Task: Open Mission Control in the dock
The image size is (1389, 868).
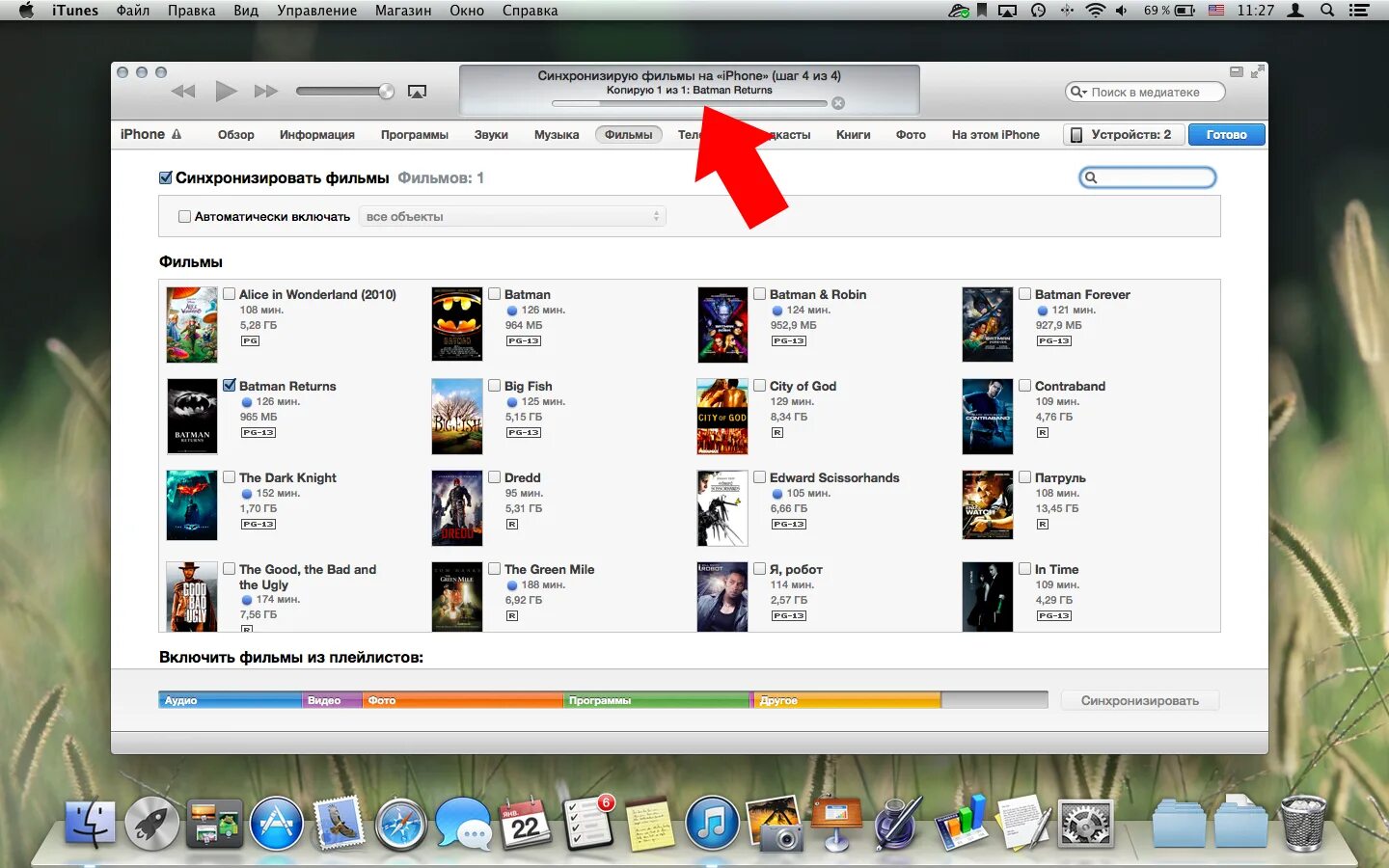Action: click(x=214, y=825)
